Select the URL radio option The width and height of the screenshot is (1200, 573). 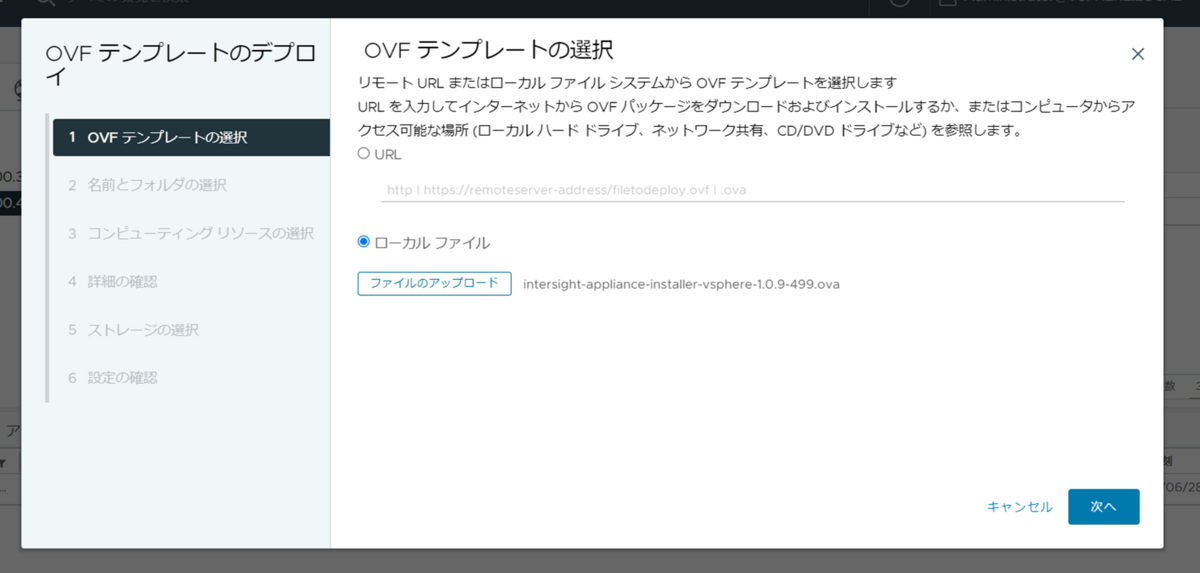click(x=364, y=154)
